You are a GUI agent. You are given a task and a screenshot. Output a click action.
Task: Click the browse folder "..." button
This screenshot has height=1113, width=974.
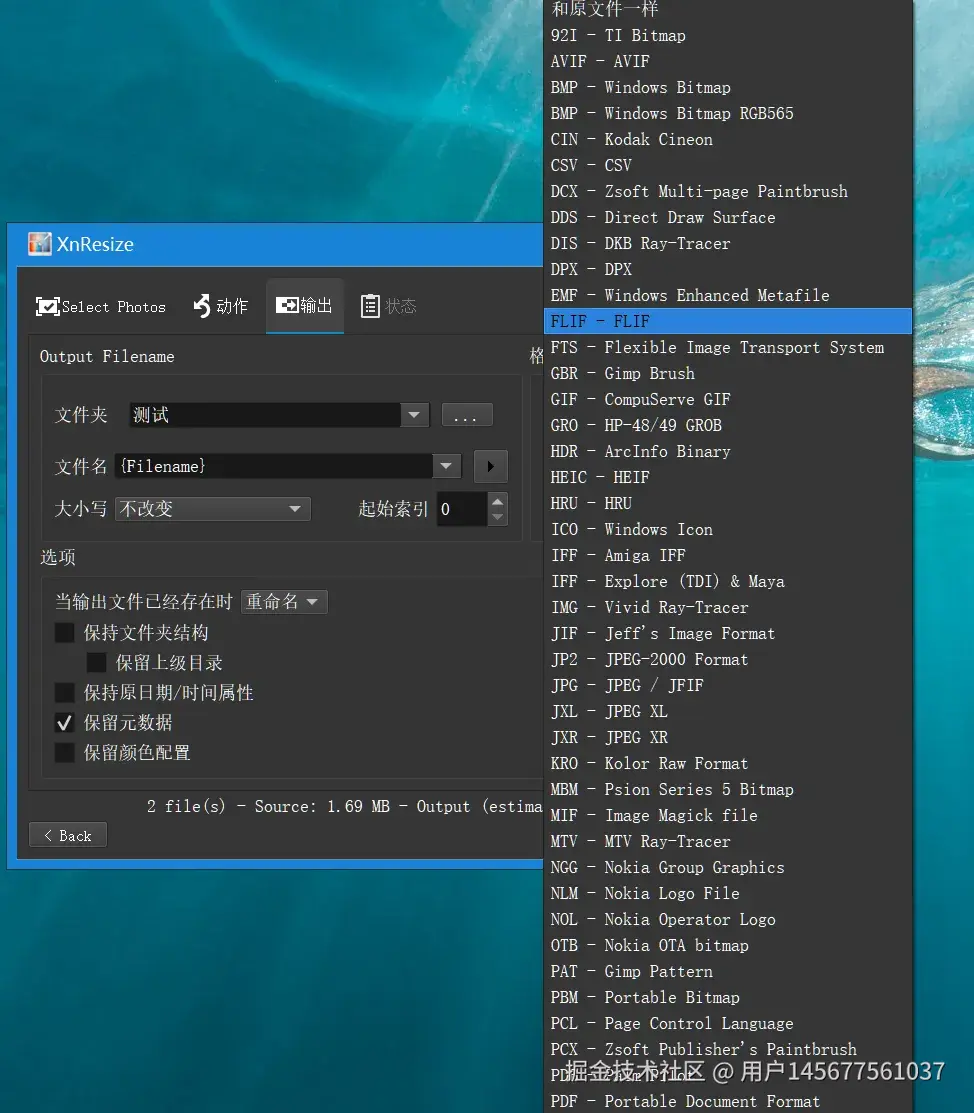click(466, 416)
